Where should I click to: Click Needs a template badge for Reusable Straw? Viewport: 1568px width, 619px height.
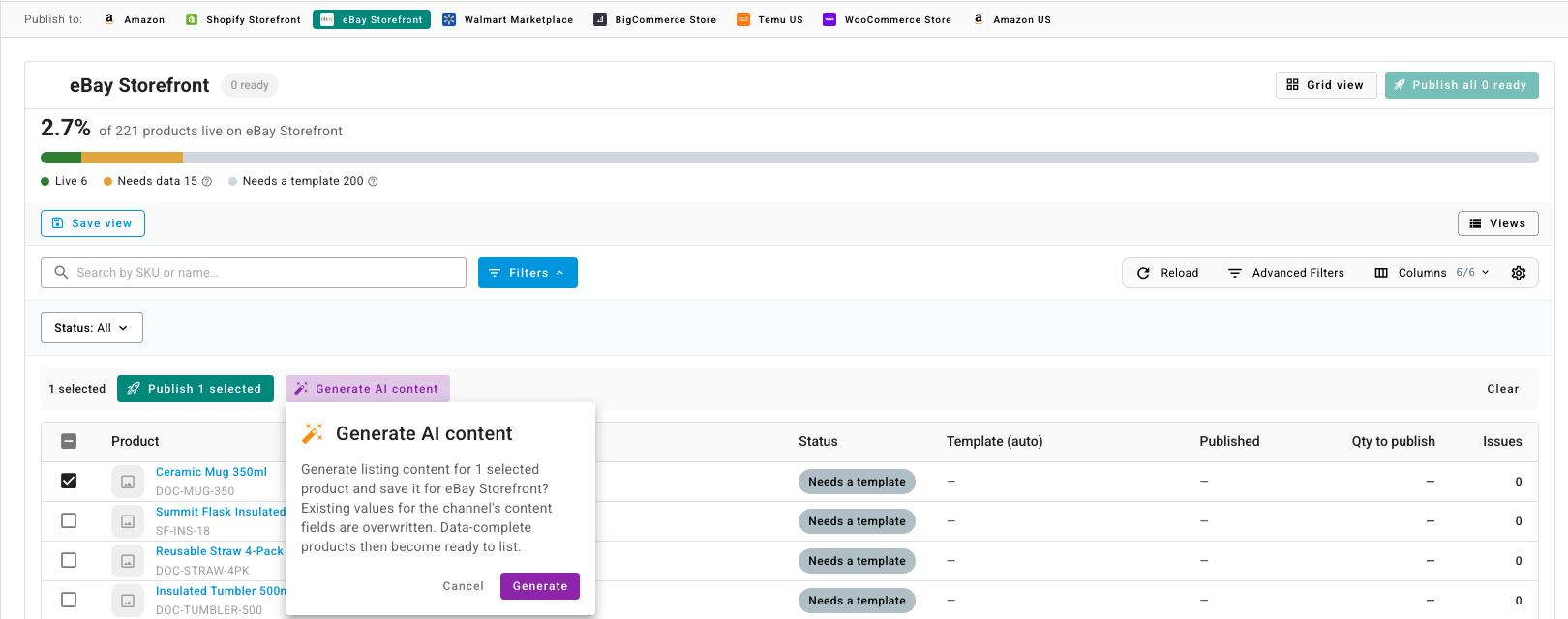point(857,561)
